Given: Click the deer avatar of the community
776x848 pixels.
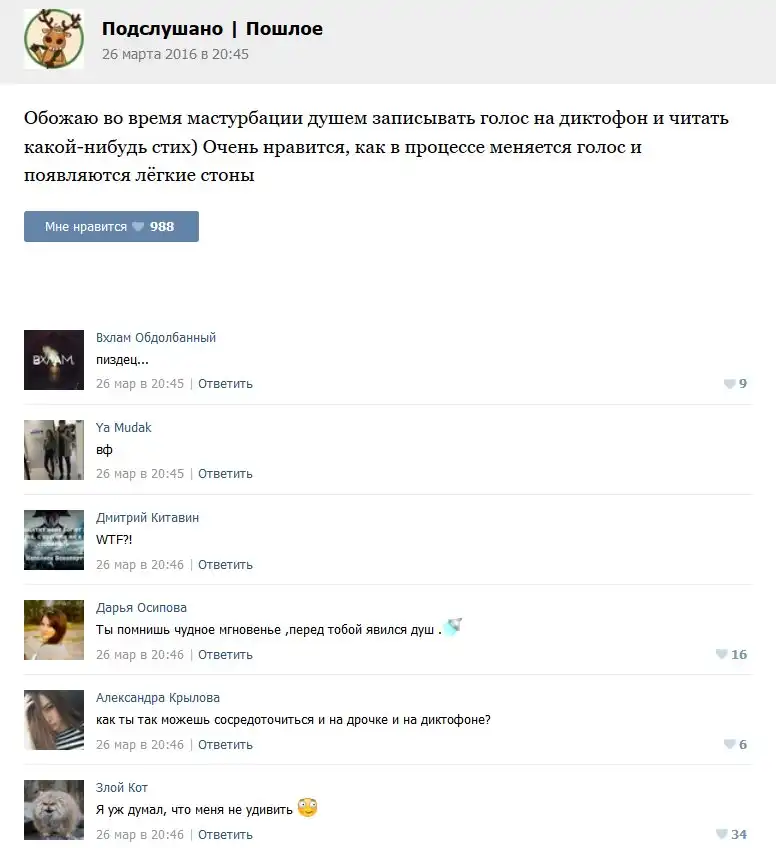Looking at the screenshot, I should coord(54,39).
